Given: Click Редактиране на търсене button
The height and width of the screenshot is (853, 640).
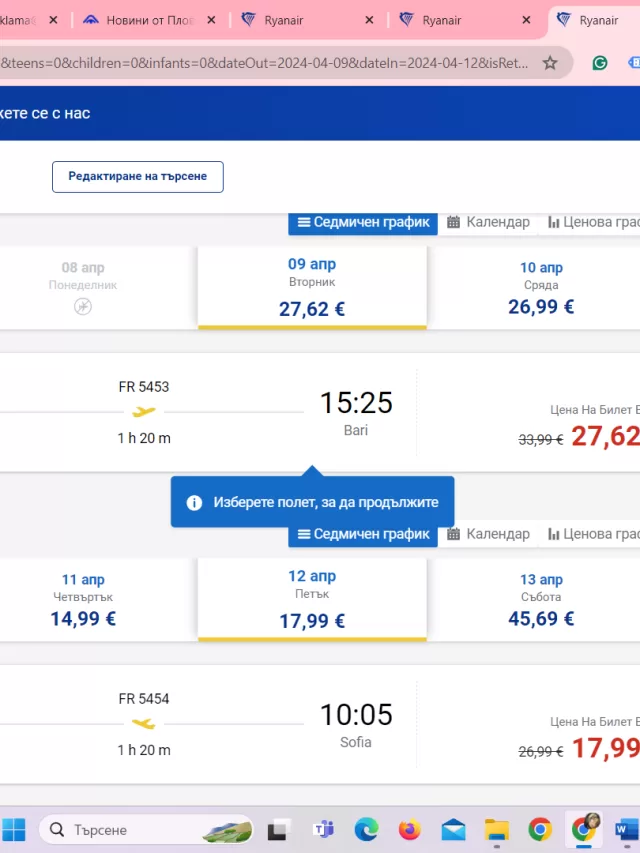Looking at the screenshot, I should (x=138, y=177).
